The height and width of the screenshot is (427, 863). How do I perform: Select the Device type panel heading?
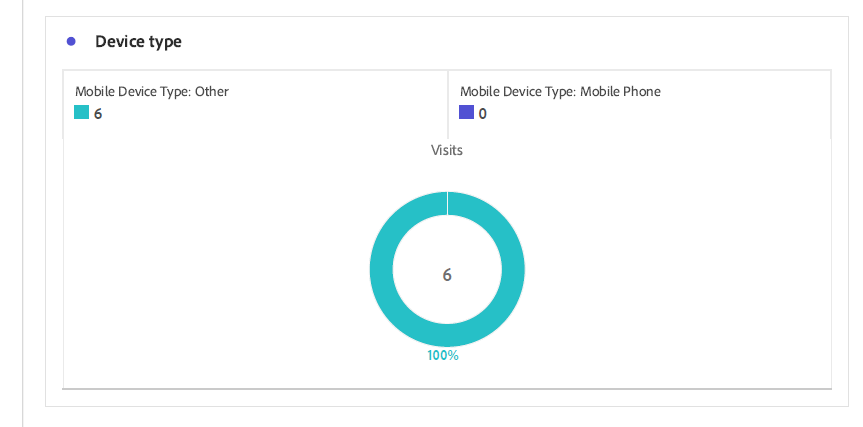[138, 42]
